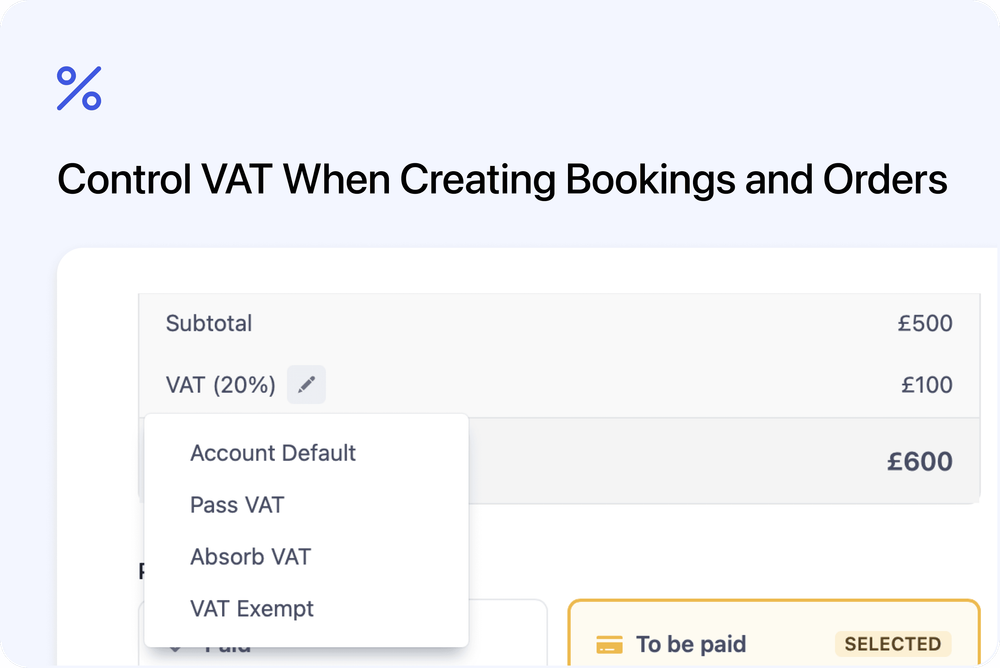Screen dimensions: 1000x668
Task: Click the £500 subtotal value
Action: pos(926,323)
